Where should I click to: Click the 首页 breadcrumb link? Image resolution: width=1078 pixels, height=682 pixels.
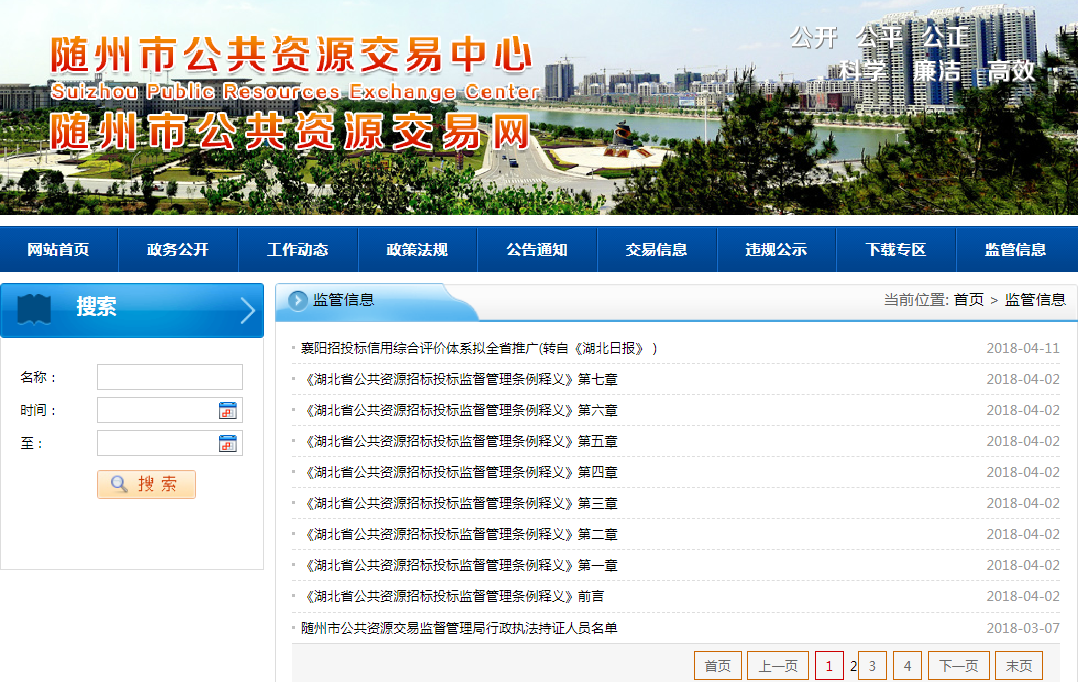pos(968,300)
